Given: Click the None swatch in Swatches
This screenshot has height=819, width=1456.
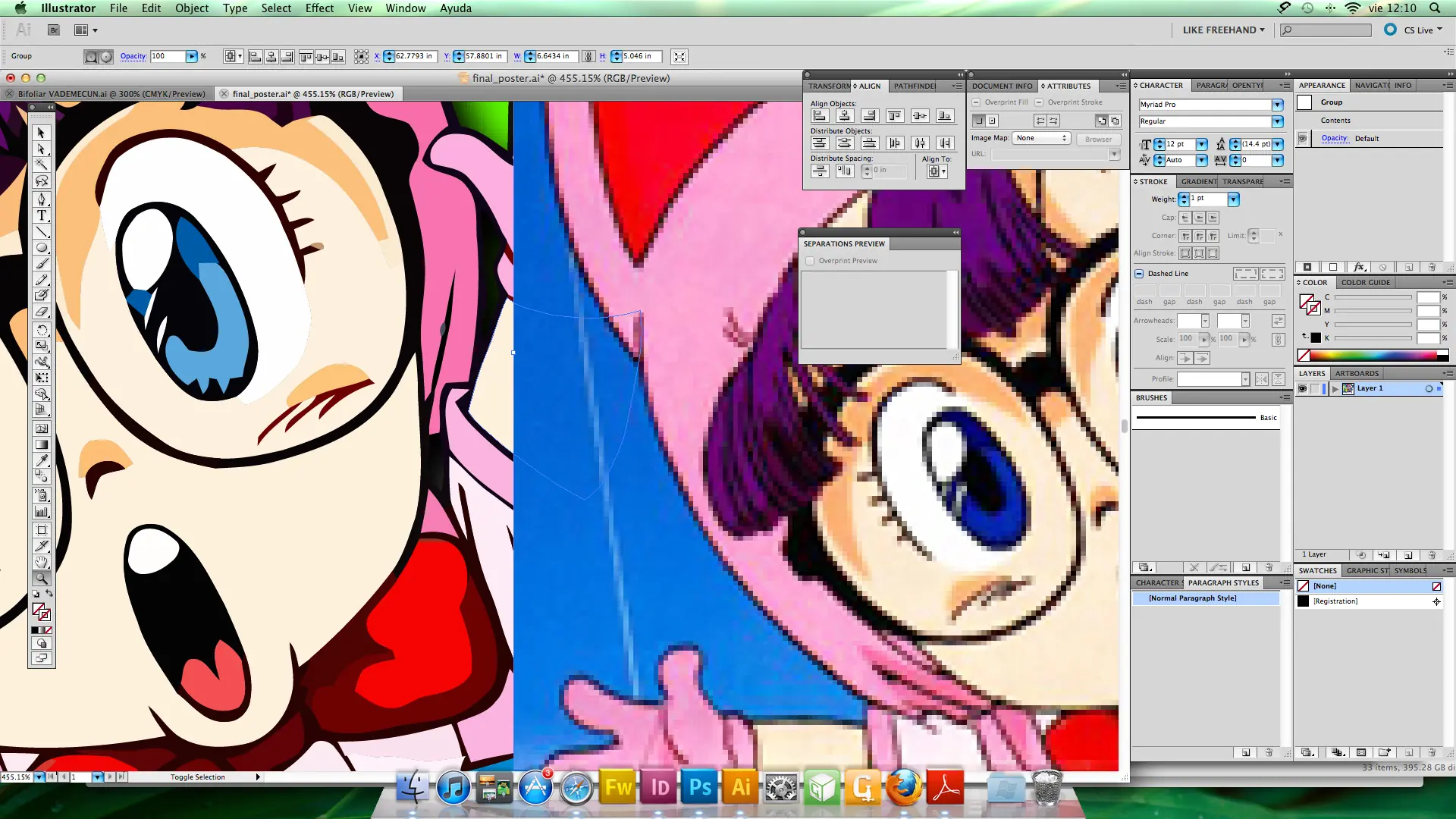Looking at the screenshot, I should pos(1370,586).
